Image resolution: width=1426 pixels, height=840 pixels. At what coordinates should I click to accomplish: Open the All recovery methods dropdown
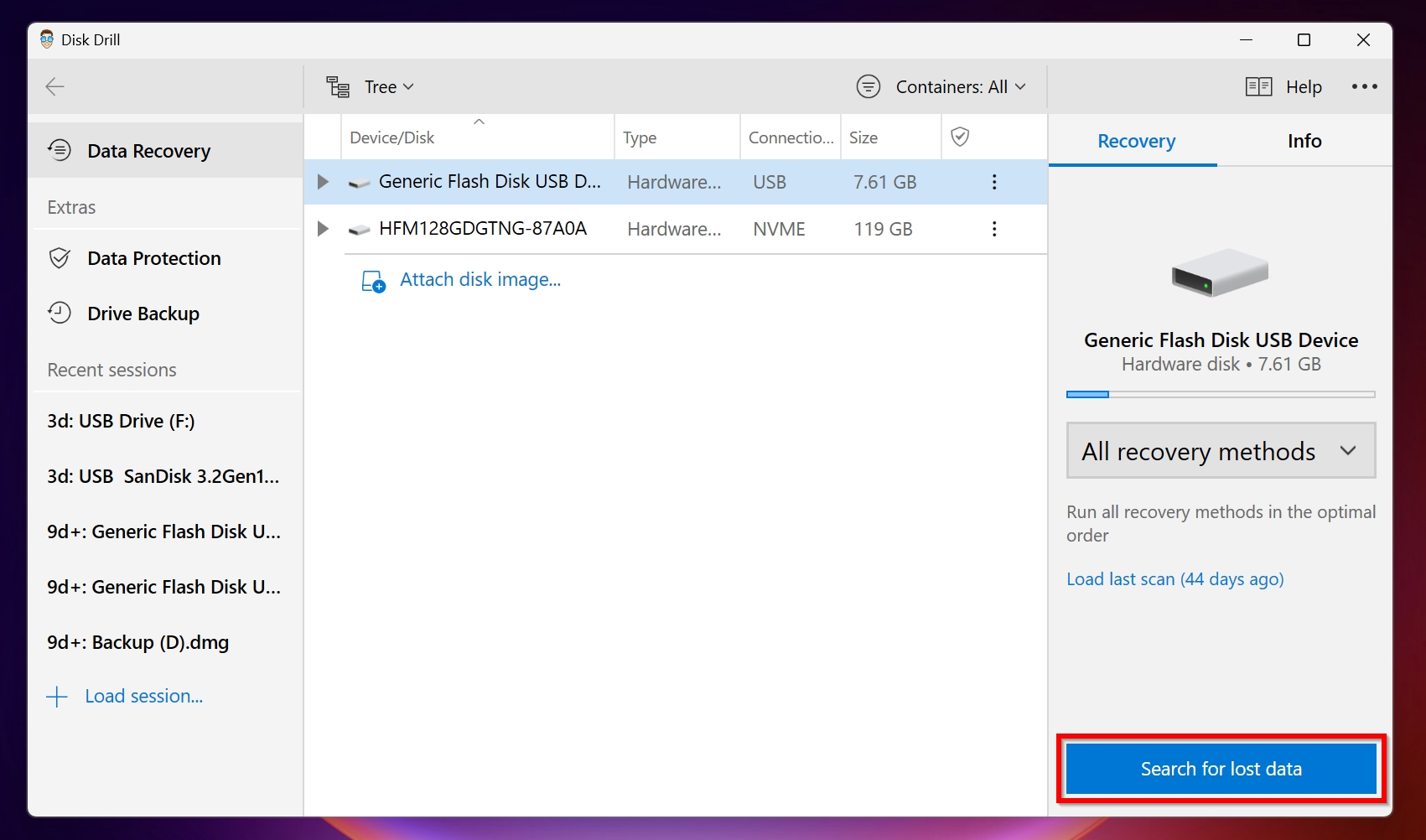[1221, 451]
